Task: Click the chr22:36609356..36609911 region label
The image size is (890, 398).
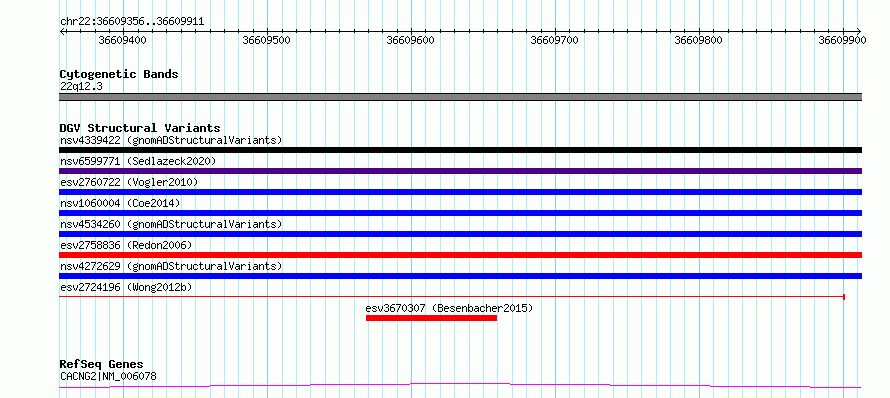Action: pos(132,22)
